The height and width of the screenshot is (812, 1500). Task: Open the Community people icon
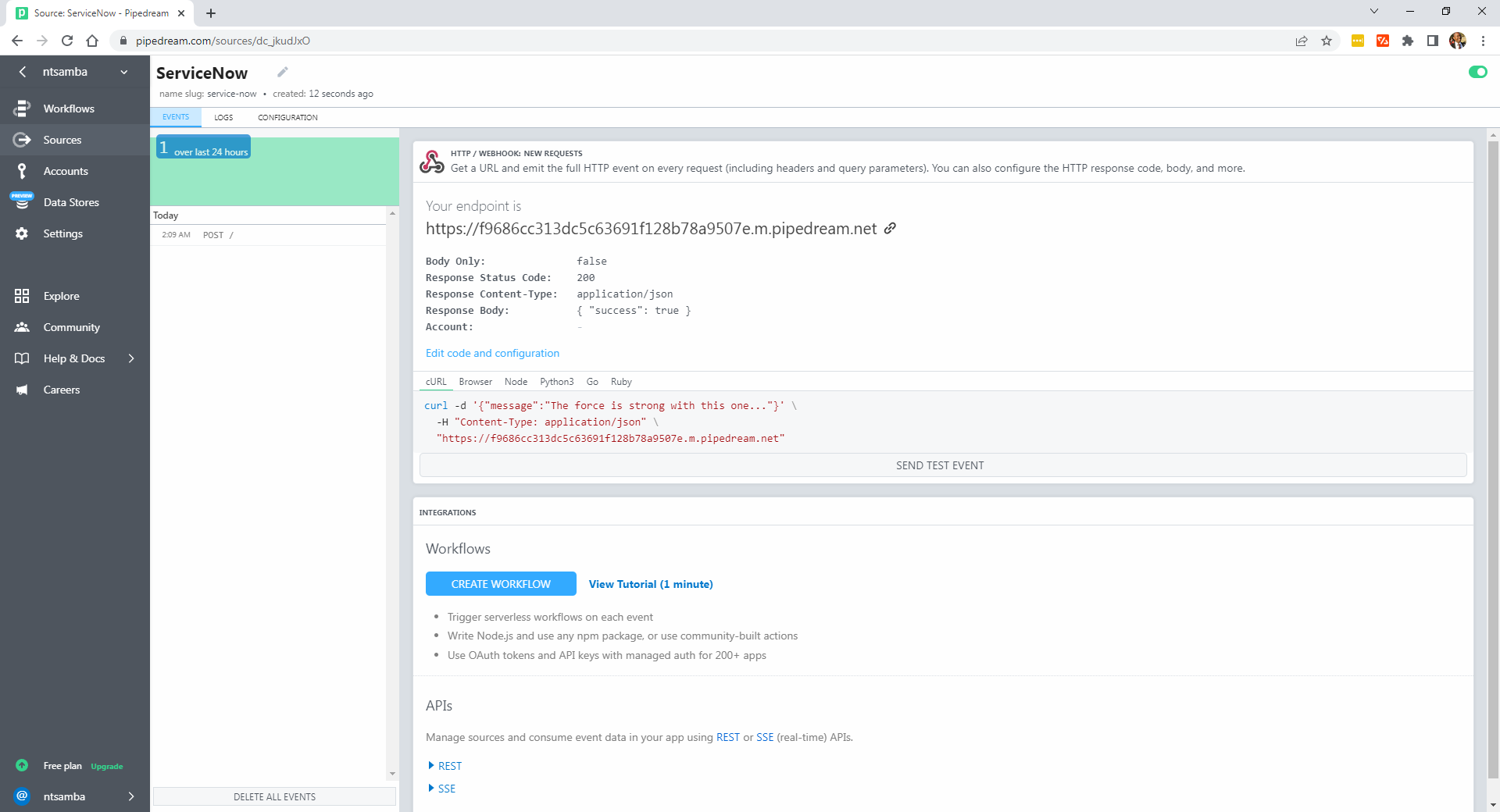click(x=22, y=327)
